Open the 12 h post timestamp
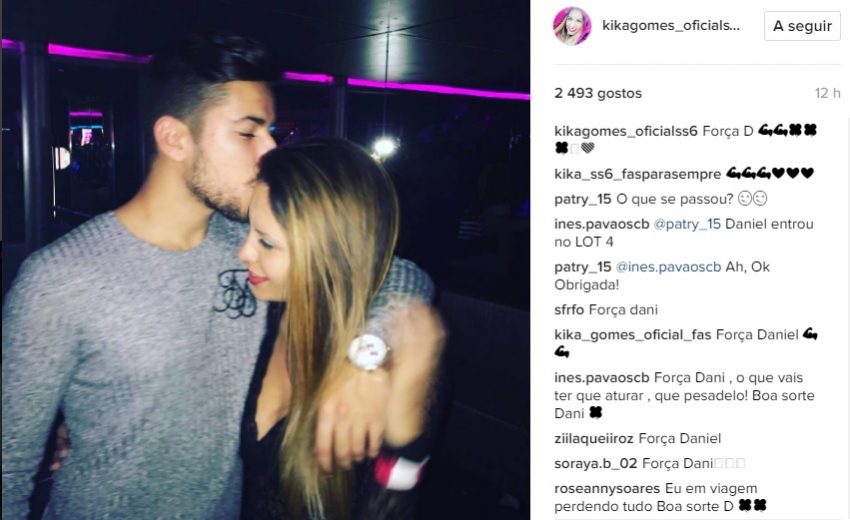850x520 pixels. coord(827,93)
